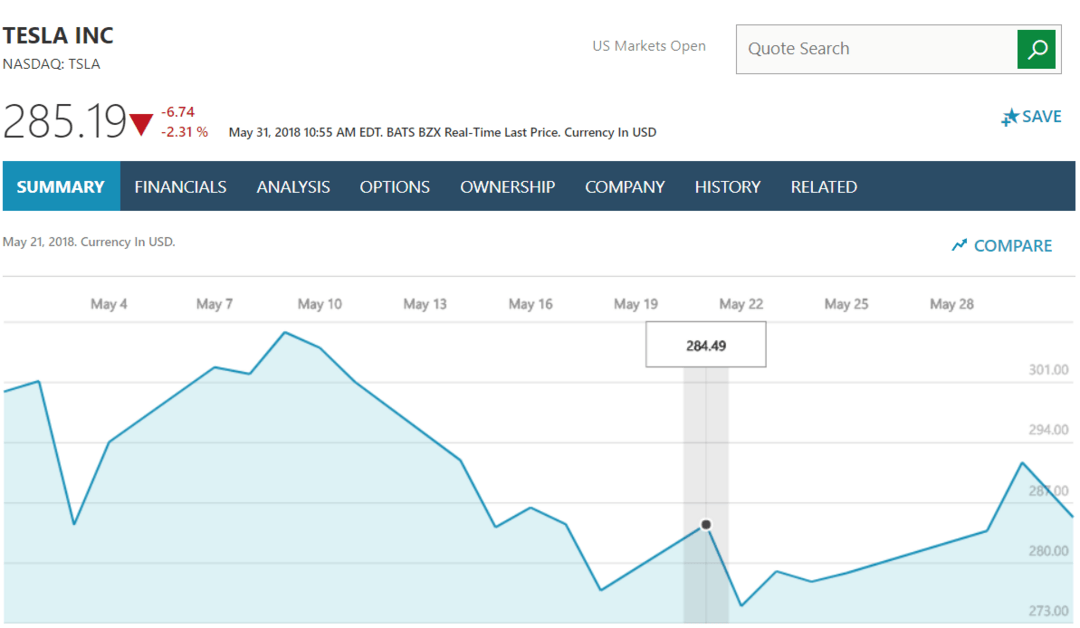Click the SAVE link
The height and width of the screenshot is (628, 1080).
pyautogui.click(x=1041, y=116)
